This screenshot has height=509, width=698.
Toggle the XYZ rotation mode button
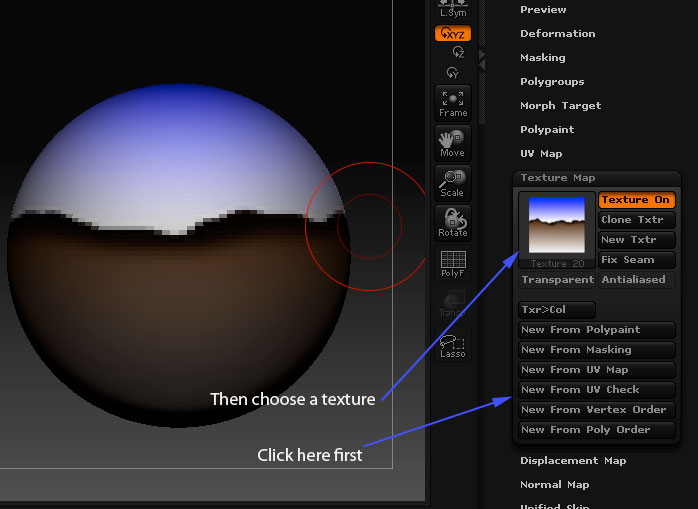[x=453, y=33]
